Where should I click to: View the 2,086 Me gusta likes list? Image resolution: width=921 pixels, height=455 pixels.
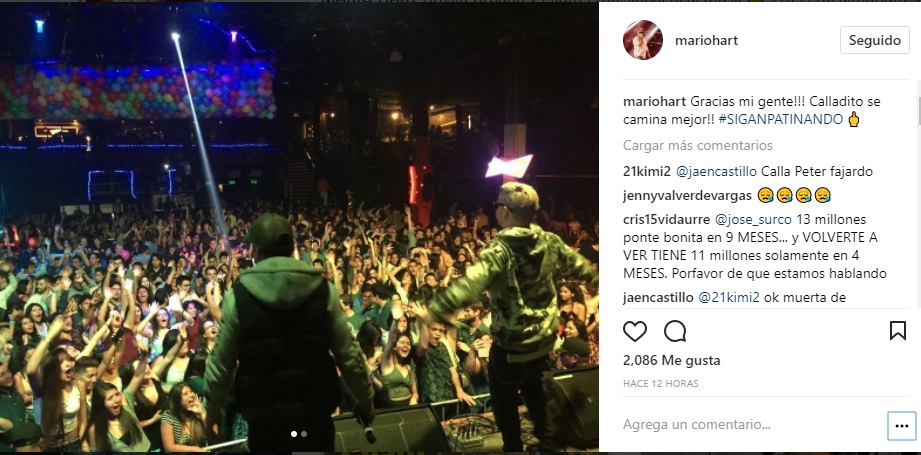[671, 360]
